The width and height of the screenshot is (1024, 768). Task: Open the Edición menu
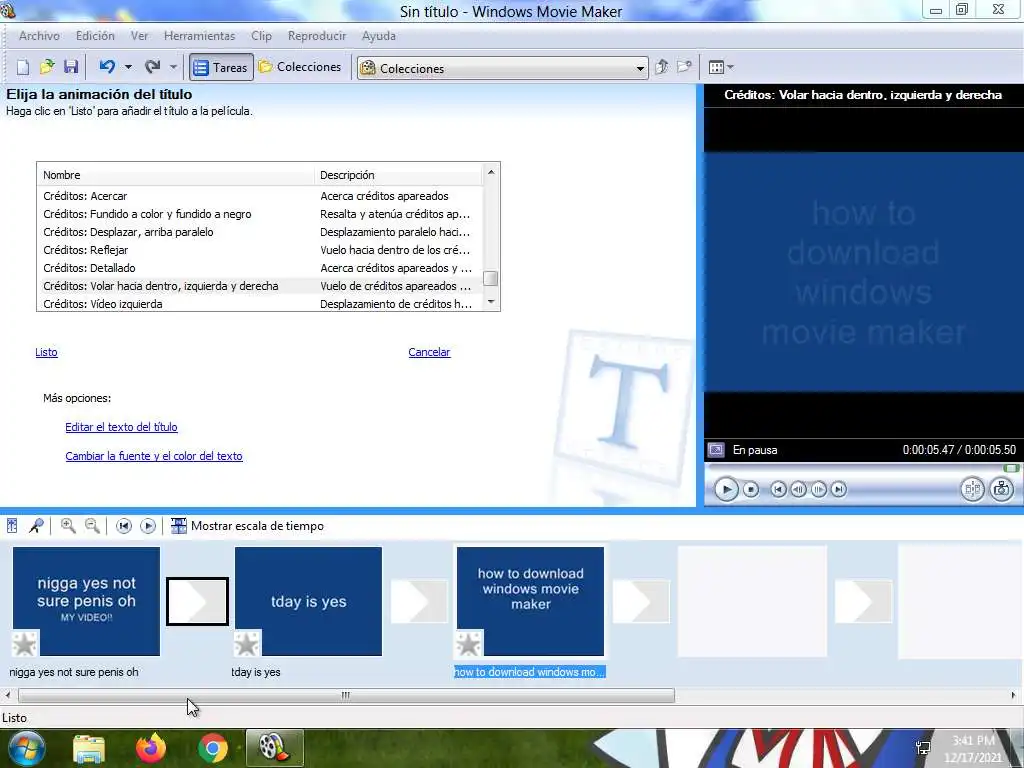point(95,36)
